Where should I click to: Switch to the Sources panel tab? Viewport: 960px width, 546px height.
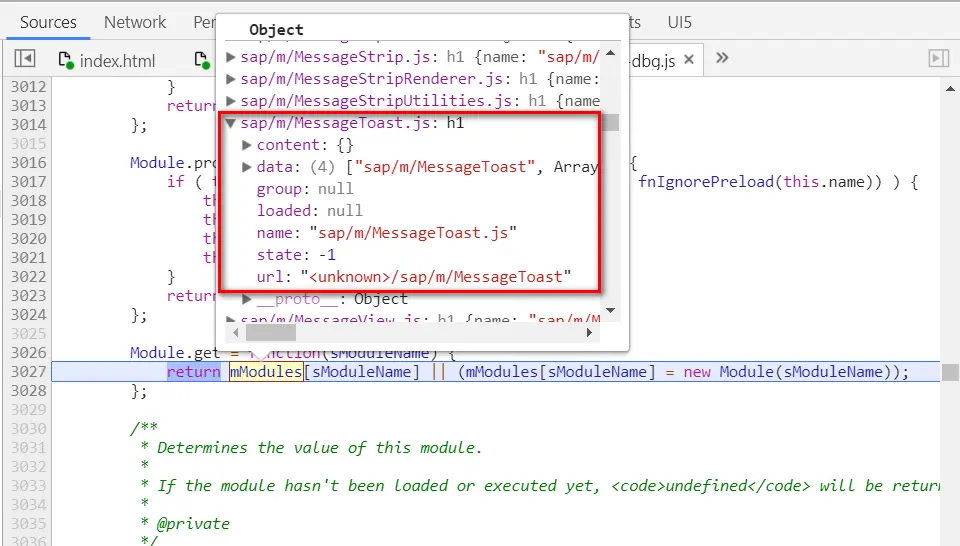48,23
